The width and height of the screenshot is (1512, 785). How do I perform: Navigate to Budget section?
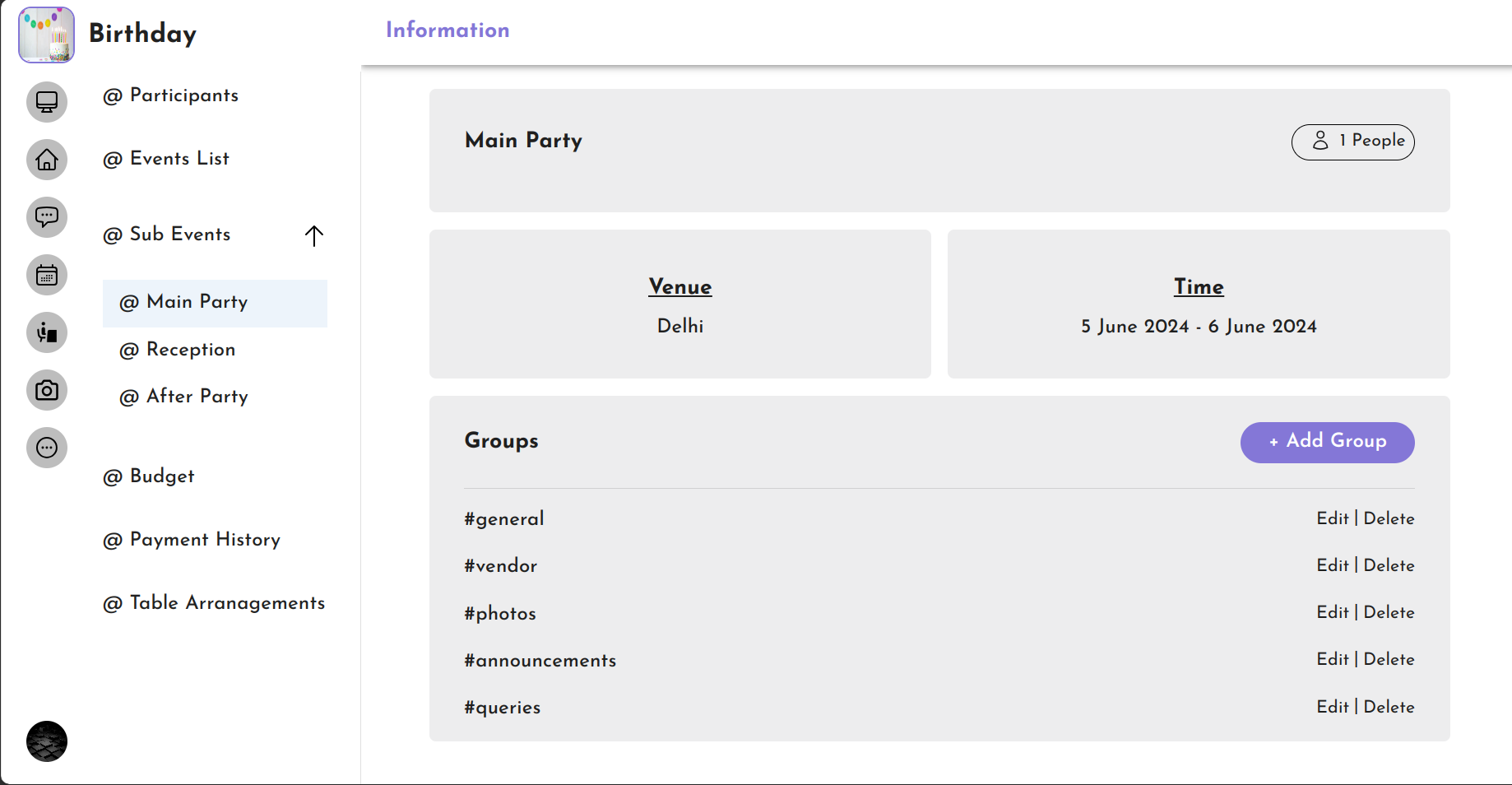point(148,476)
